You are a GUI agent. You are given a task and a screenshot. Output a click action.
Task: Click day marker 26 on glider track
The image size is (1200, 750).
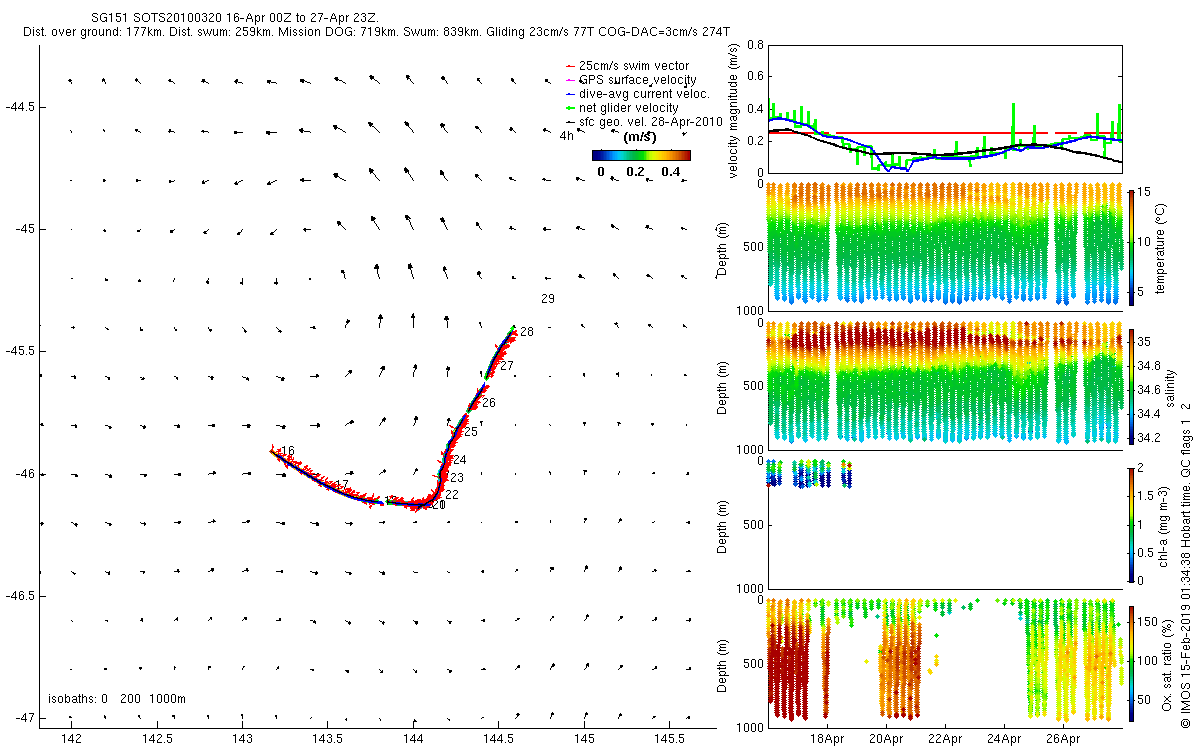(489, 403)
